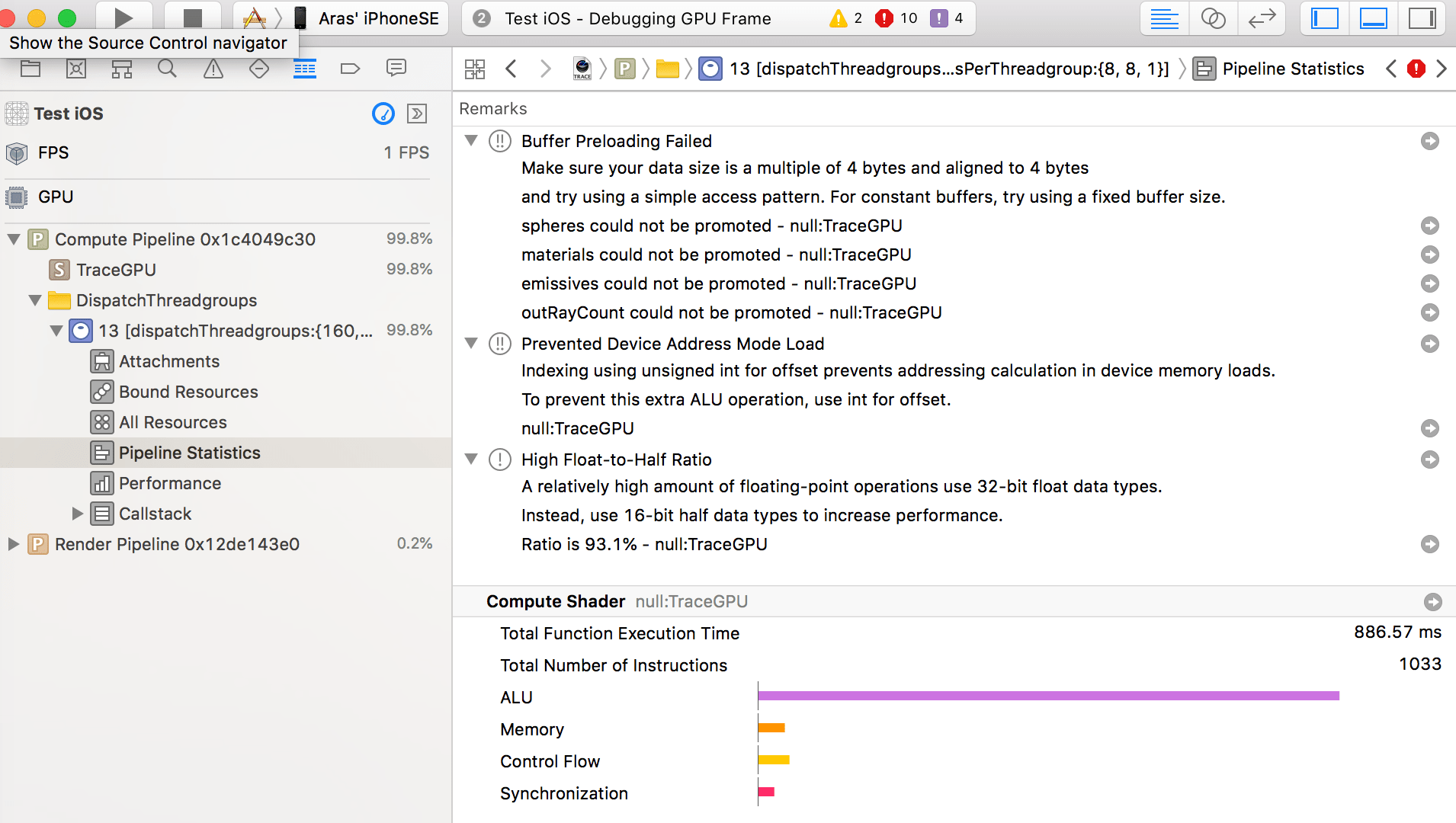Expand the Callstack item

click(77, 514)
